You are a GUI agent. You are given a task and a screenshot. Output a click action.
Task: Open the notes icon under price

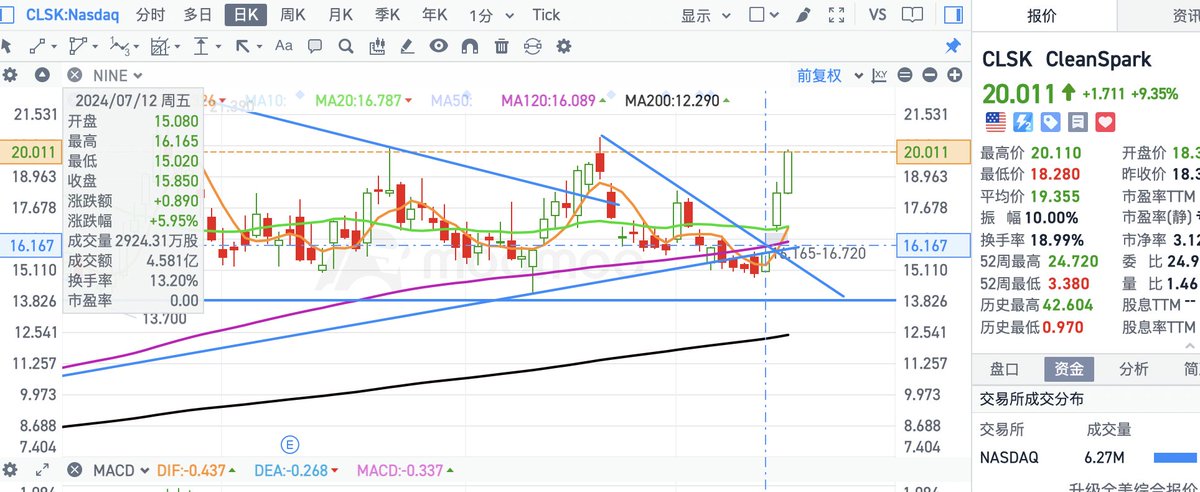click(1077, 122)
